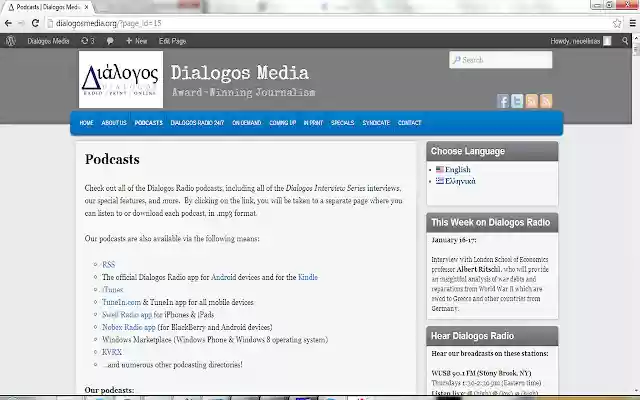Click the browser forward arrow
This screenshot has height=400, width=640.
click(x=21, y=23)
